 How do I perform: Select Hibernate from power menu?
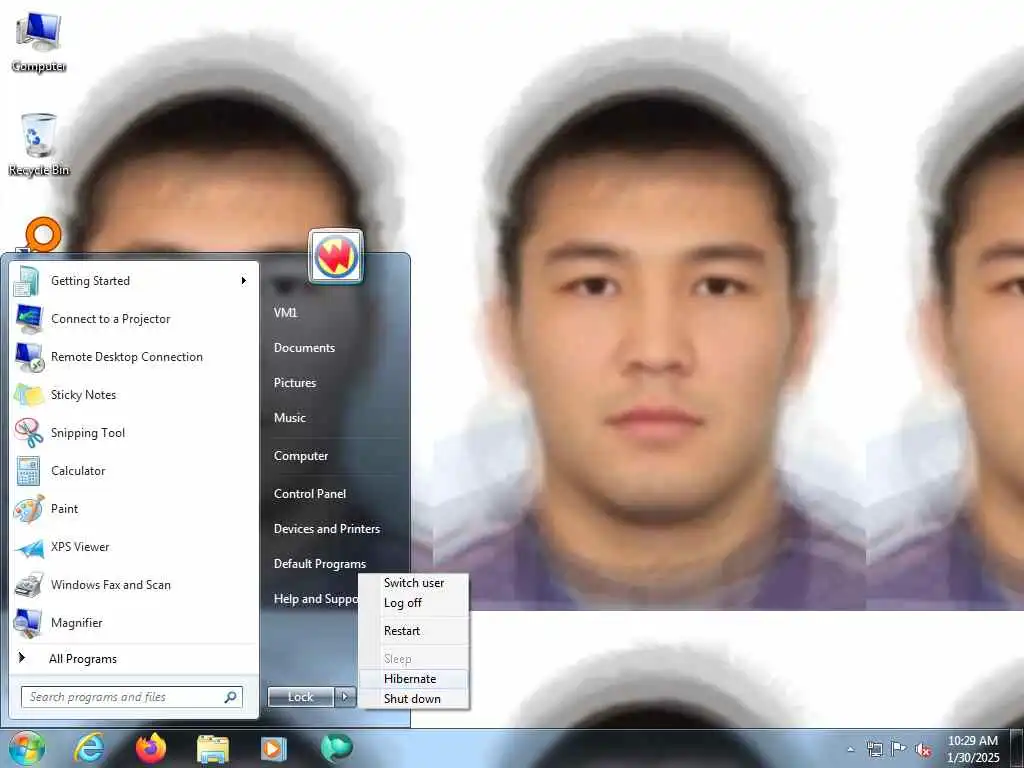[x=413, y=679]
